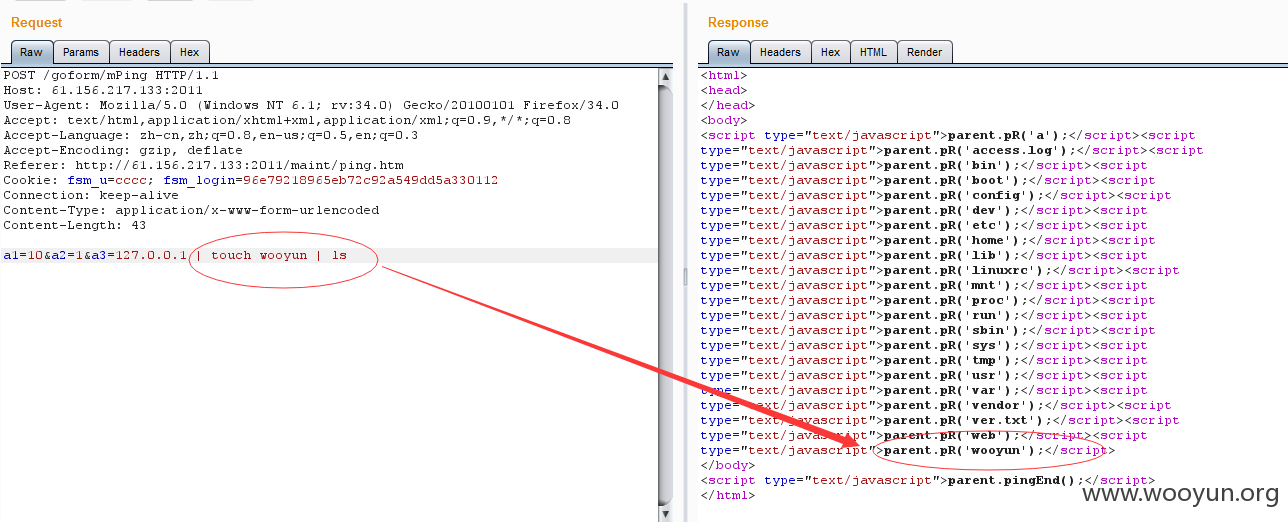
Task: Click the Accept-Language header line
Action: 210,135
